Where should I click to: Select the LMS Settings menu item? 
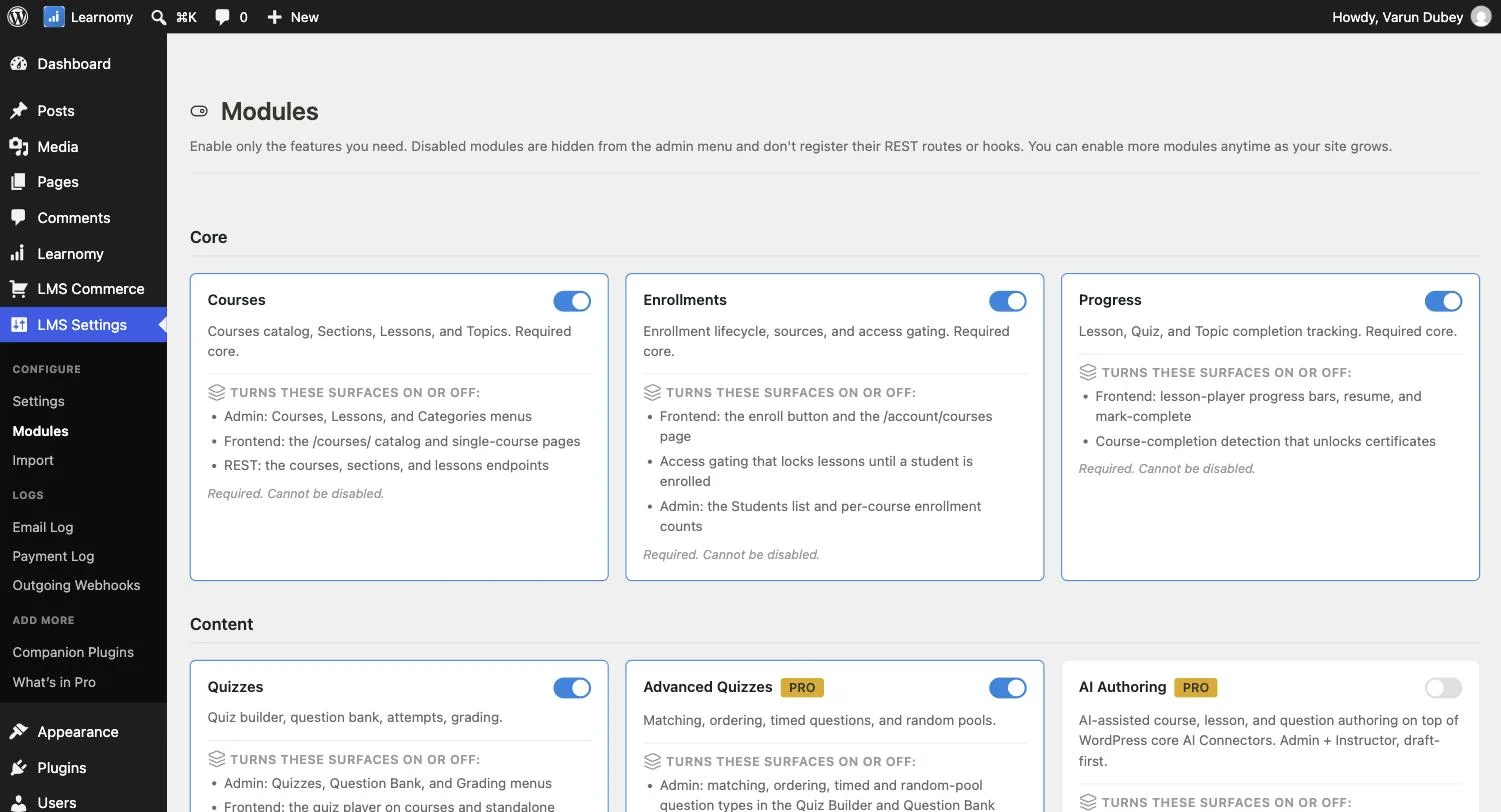pyautogui.click(x=83, y=325)
